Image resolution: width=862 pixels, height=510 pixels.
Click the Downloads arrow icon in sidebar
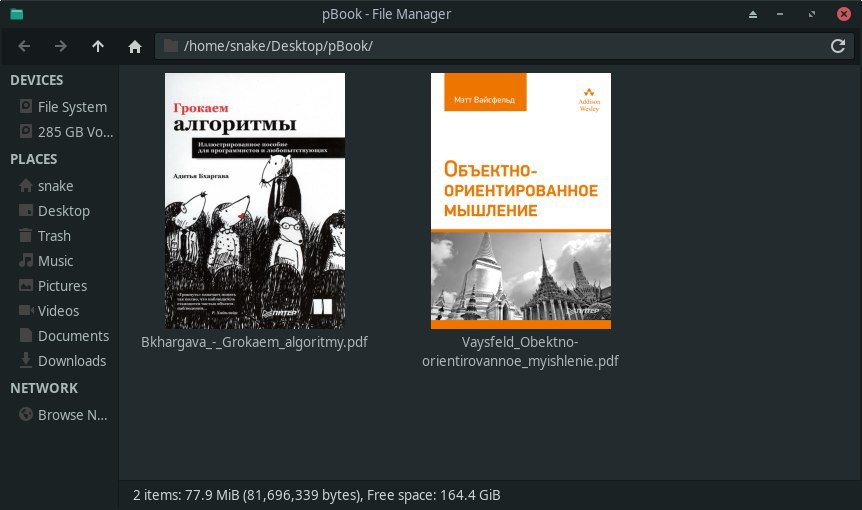tap(26, 359)
